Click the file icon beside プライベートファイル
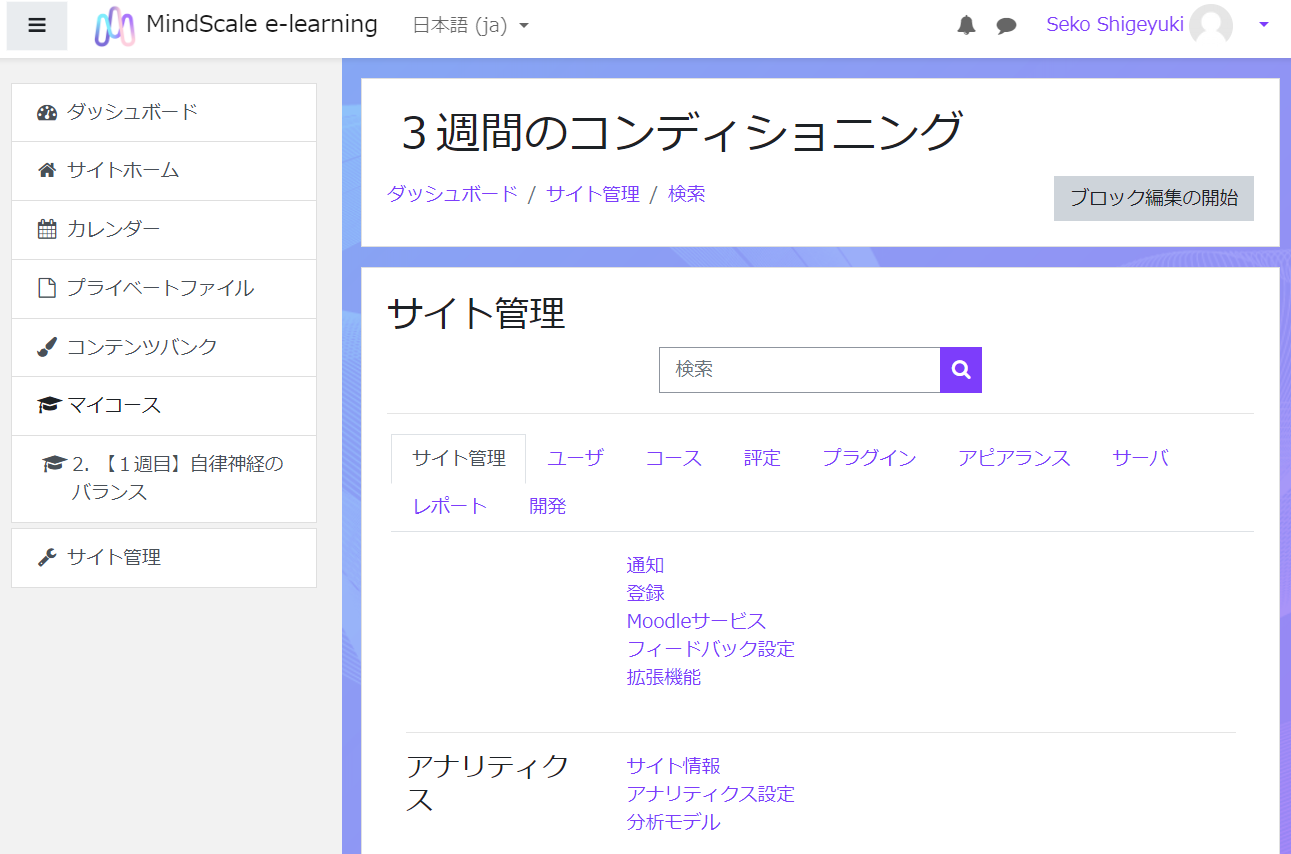Viewport: 1291px width, 854px height. click(x=47, y=288)
